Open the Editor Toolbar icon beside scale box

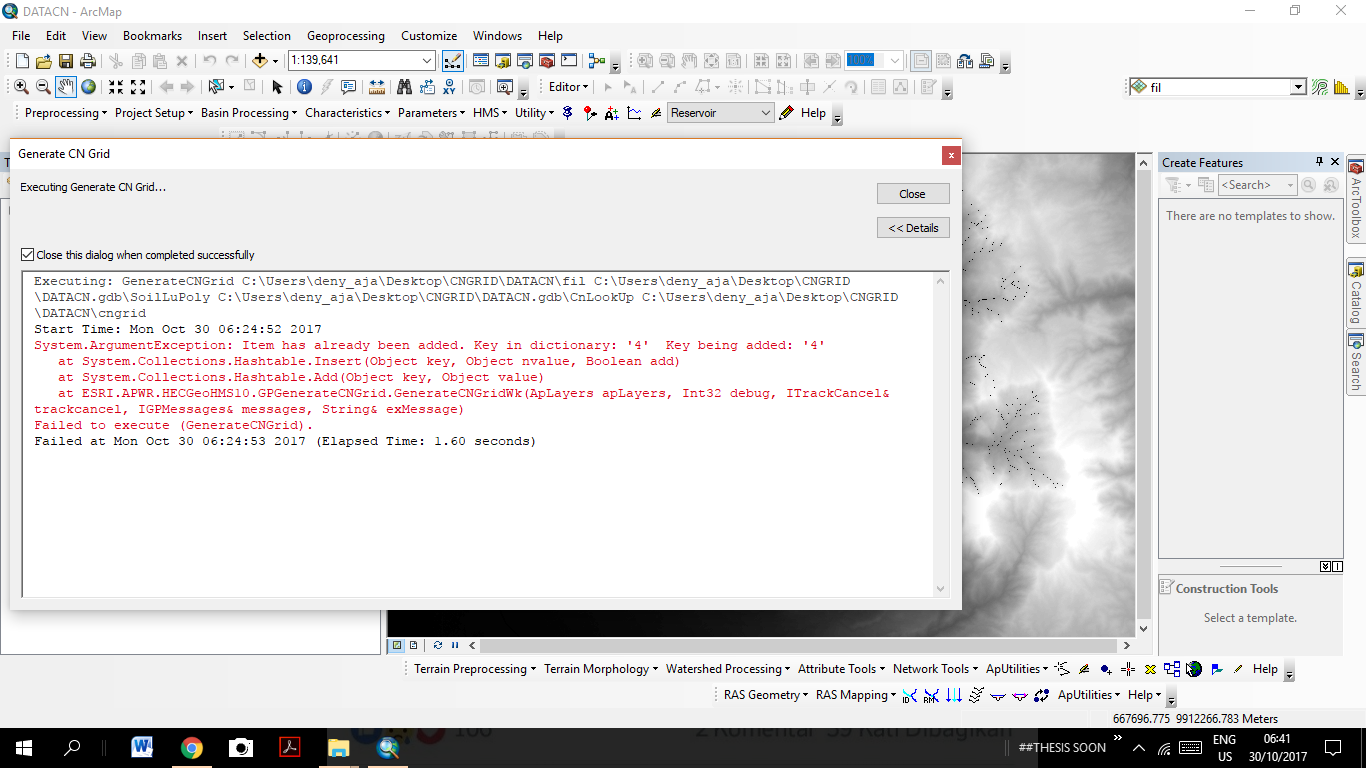[x=452, y=61]
